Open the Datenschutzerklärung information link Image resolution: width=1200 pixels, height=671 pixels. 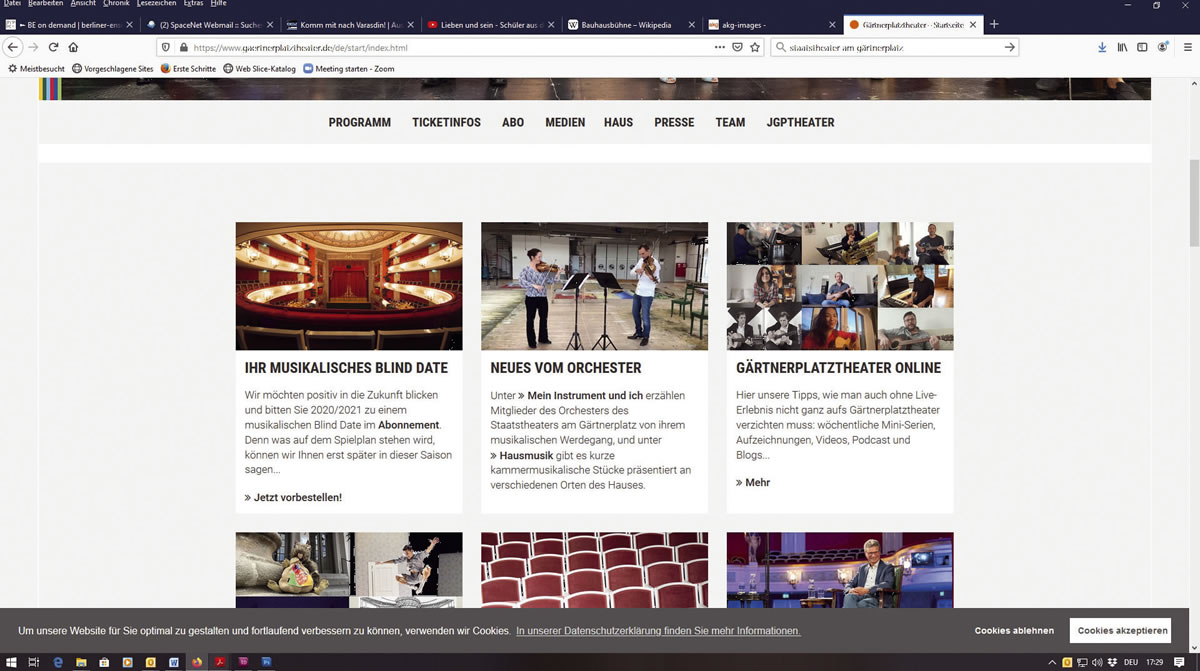tap(658, 631)
